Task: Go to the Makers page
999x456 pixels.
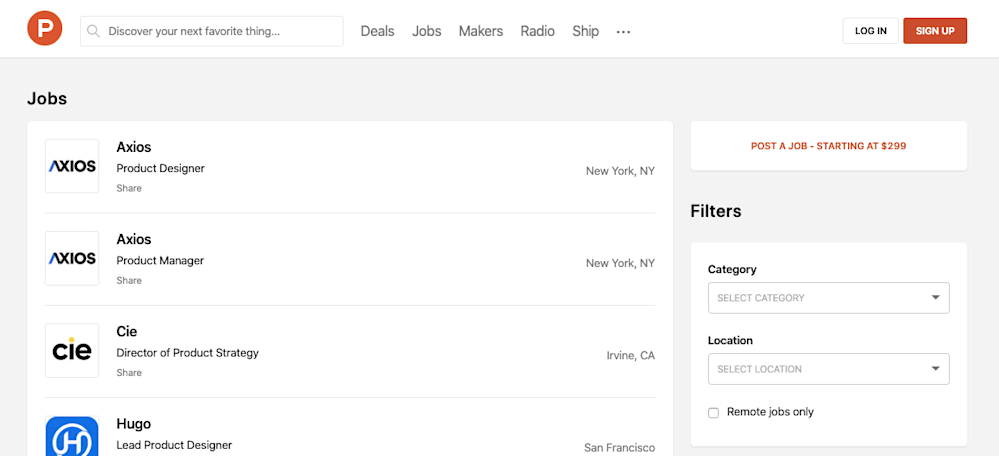Action: 480,31
